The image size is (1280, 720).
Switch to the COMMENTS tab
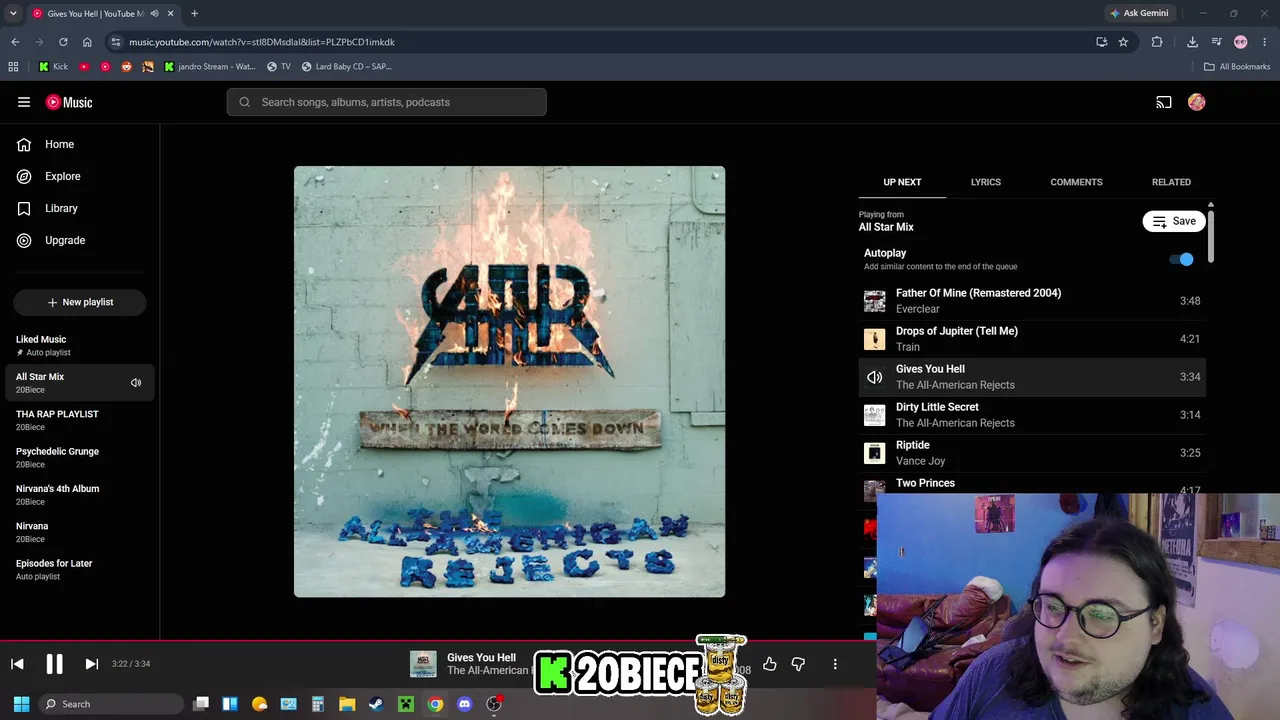tap(1076, 182)
